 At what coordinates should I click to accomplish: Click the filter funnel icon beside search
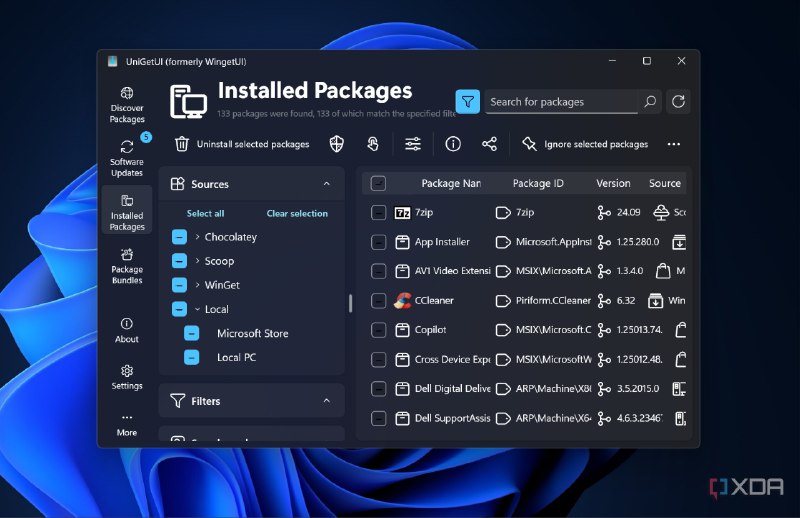pyautogui.click(x=467, y=101)
